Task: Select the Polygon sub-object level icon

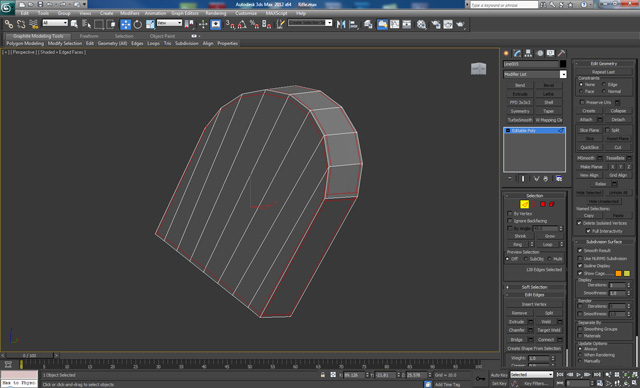Action: click(543, 204)
